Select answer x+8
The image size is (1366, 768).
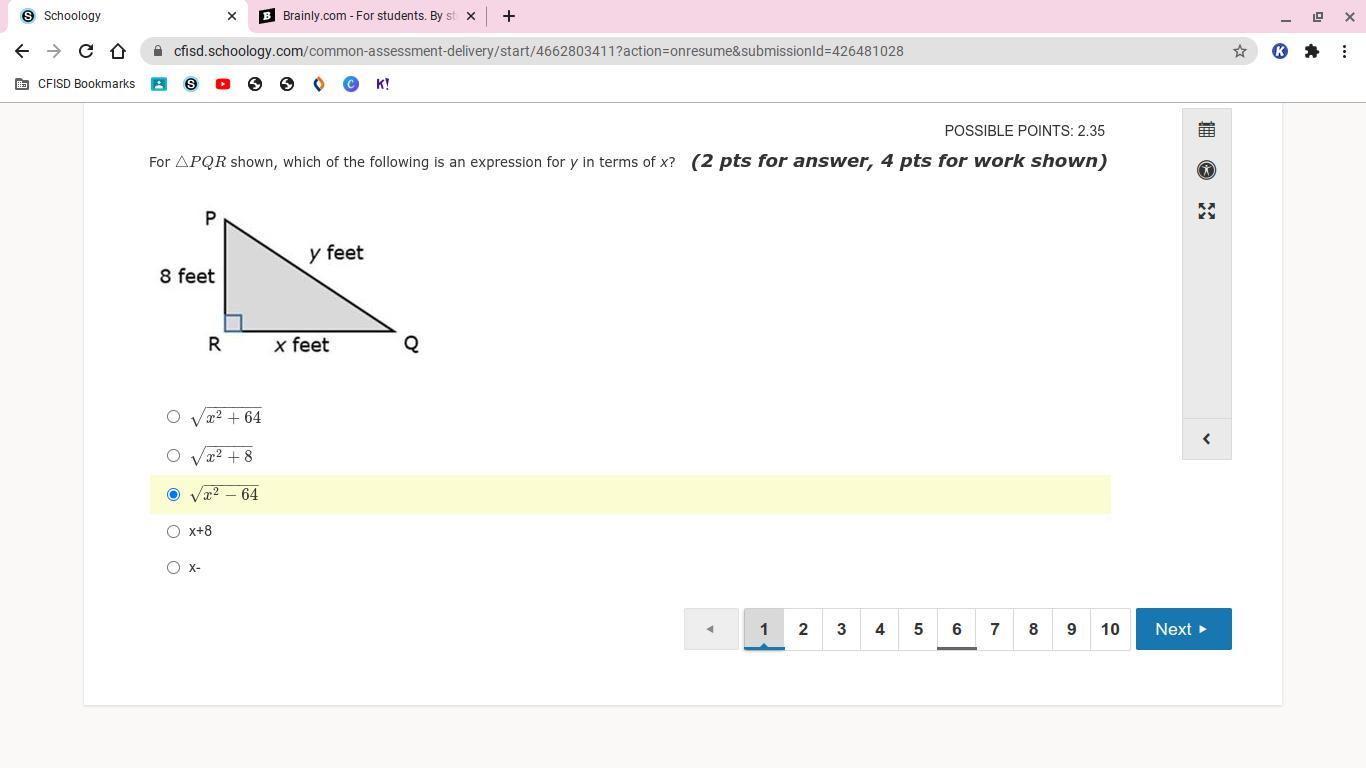[x=173, y=531]
